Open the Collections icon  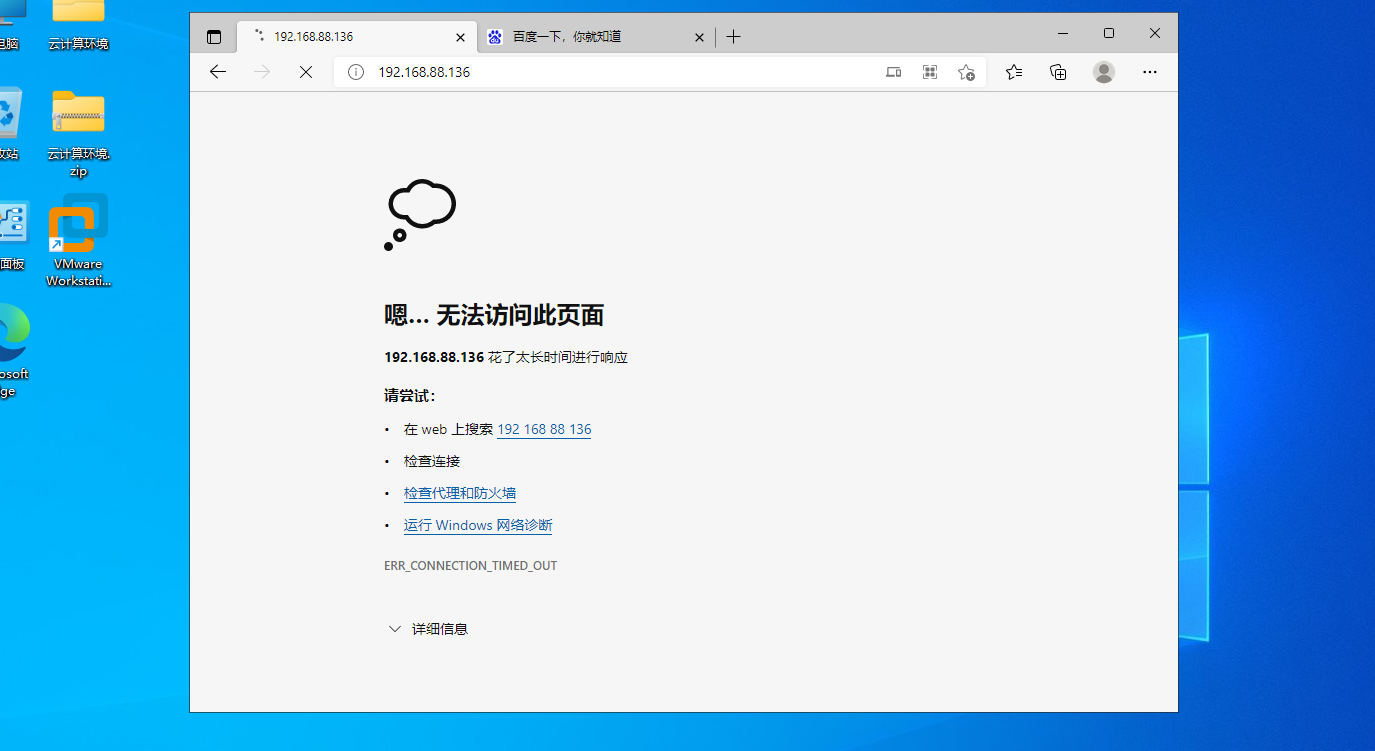(1058, 72)
